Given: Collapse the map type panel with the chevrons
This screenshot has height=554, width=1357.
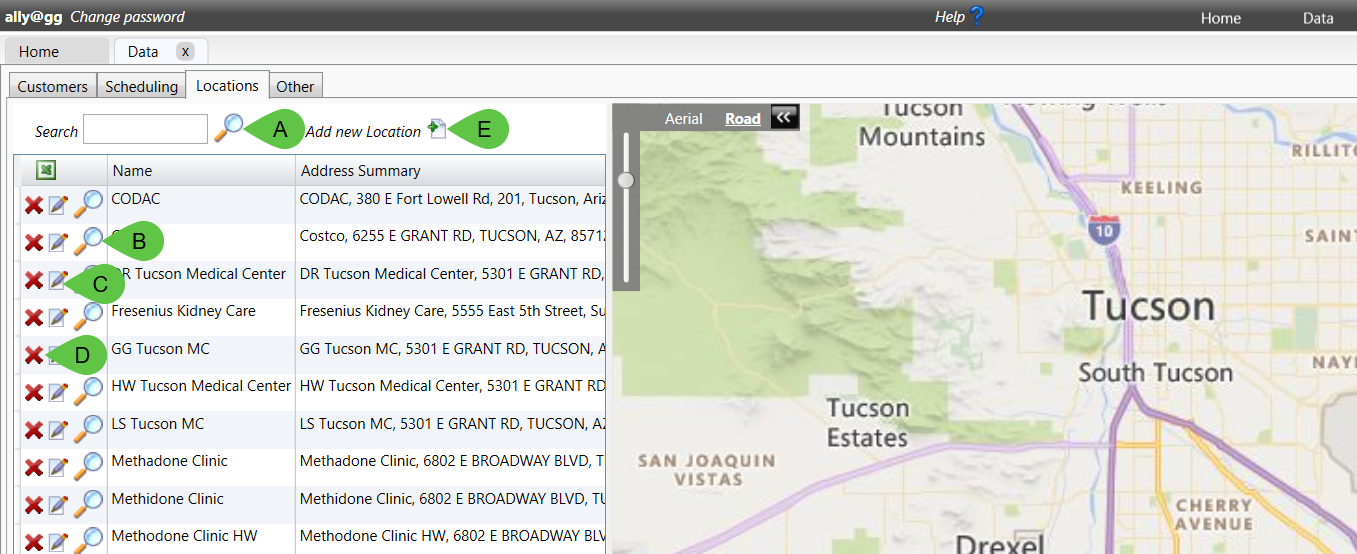Looking at the screenshot, I should point(784,118).
